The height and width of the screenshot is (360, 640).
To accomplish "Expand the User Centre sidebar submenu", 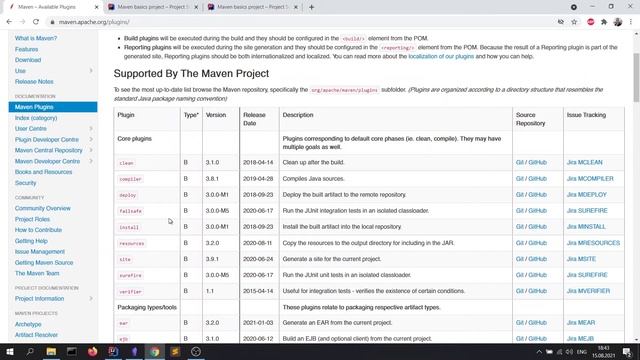I will click(91, 129).
